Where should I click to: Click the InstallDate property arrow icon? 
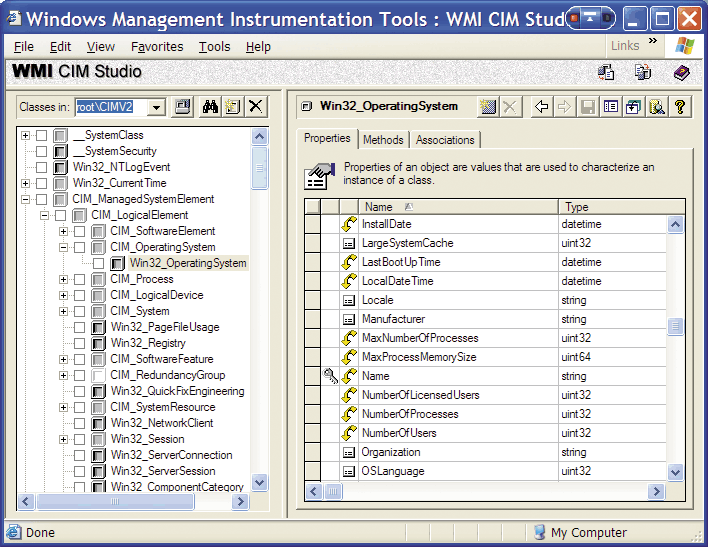click(349, 224)
